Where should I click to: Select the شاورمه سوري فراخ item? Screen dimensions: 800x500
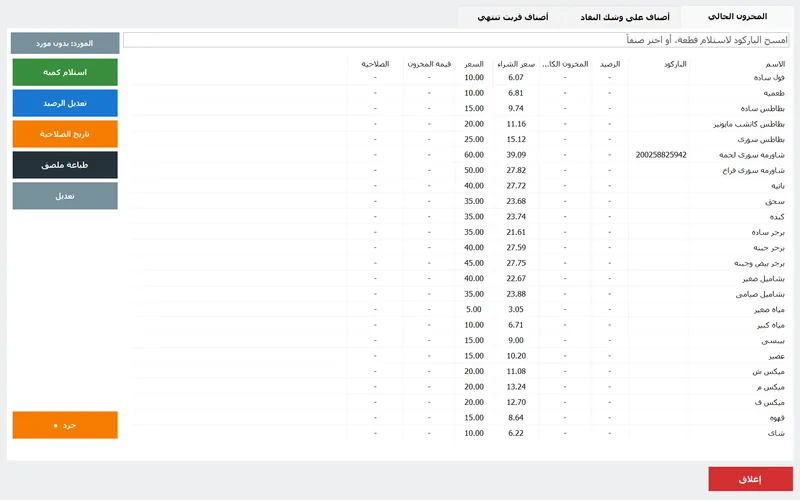[753, 170]
